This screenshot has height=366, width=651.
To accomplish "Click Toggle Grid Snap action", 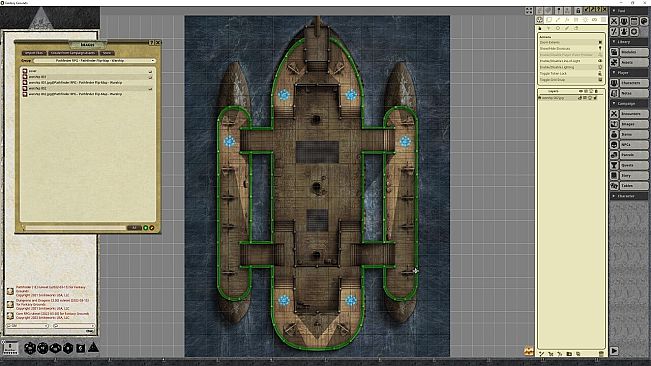I will pos(570,80).
